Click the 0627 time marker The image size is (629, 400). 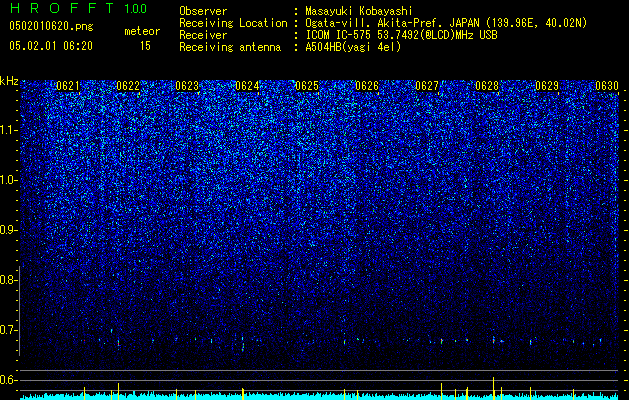(x=427, y=86)
